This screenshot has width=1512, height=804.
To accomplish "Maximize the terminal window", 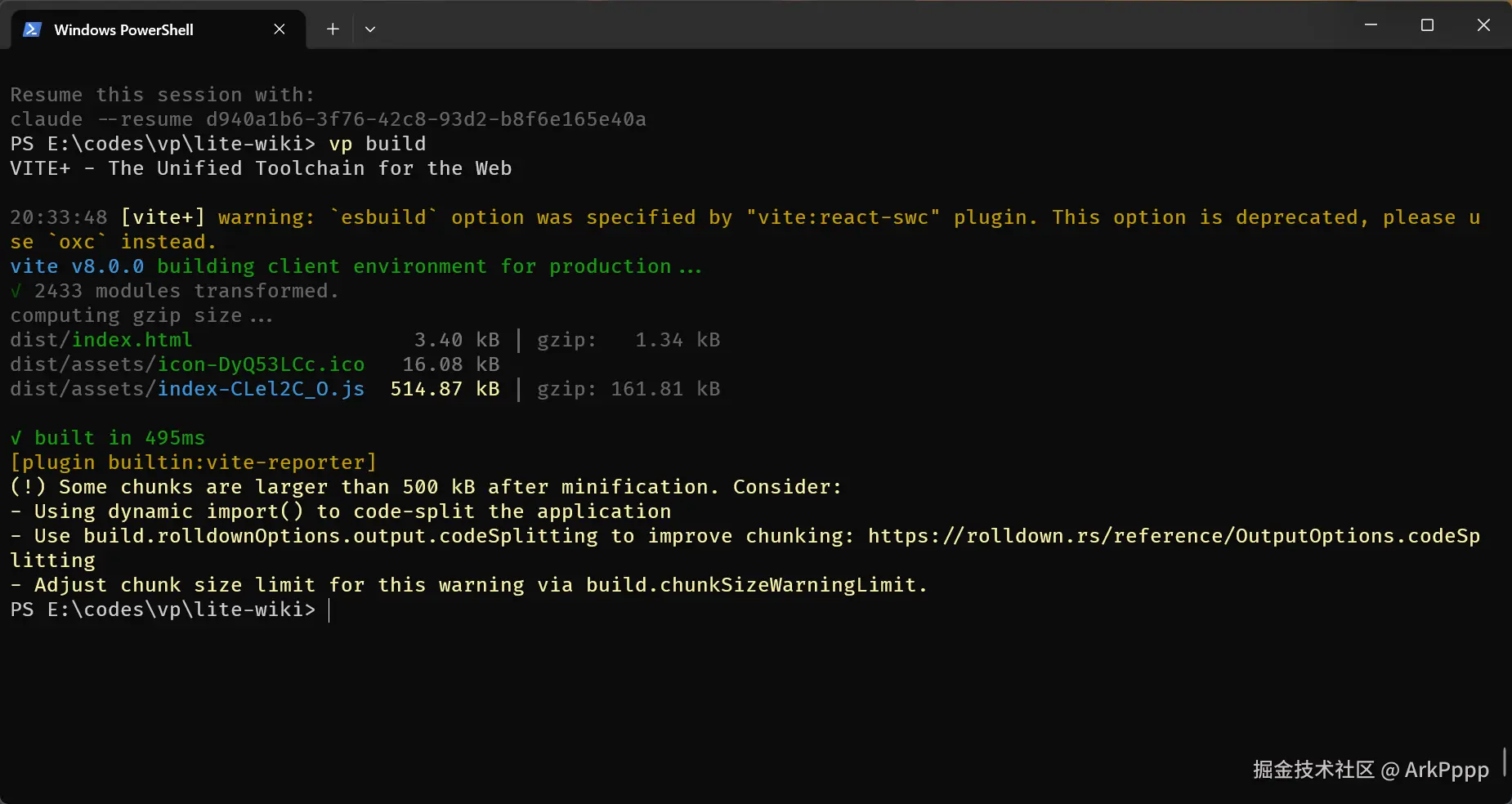I will [1427, 25].
